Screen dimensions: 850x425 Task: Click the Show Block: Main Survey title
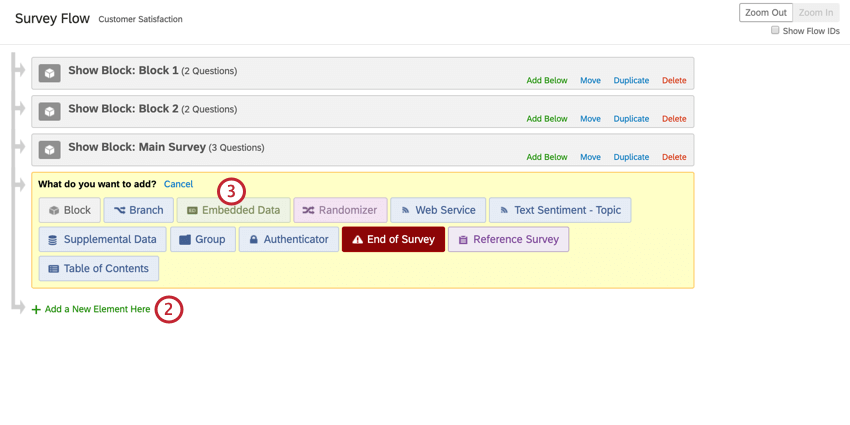point(137,147)
